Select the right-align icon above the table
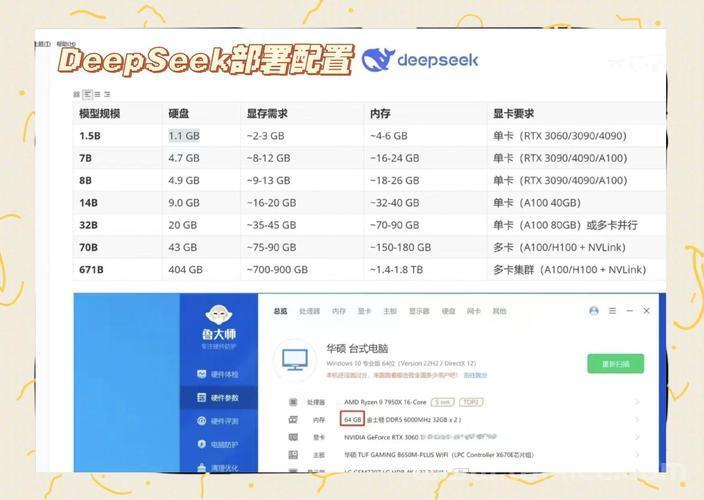 coord(107,94)
